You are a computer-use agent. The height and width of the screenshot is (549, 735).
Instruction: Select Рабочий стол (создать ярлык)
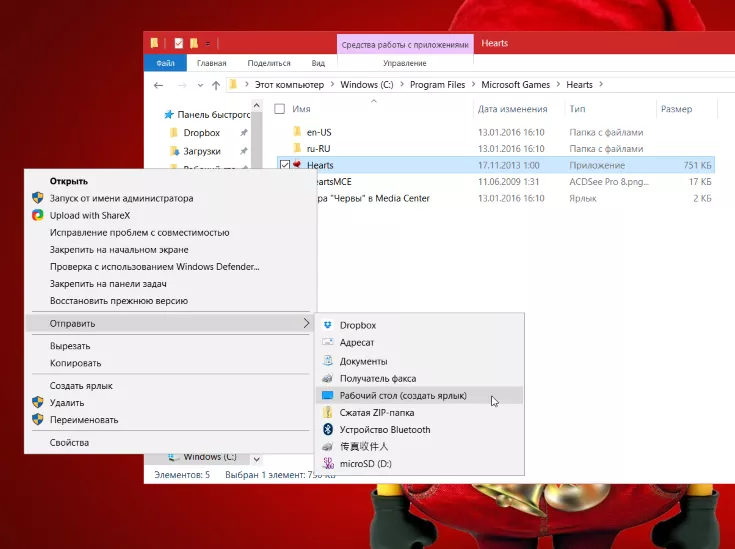(403, 395)
